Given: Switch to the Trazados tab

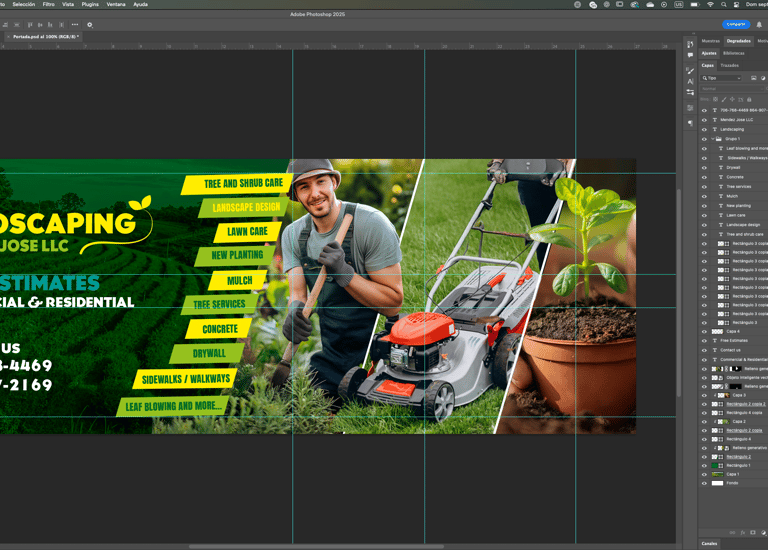Looking at the screenshot, I should pyautogui.click(x=729, y=66).
